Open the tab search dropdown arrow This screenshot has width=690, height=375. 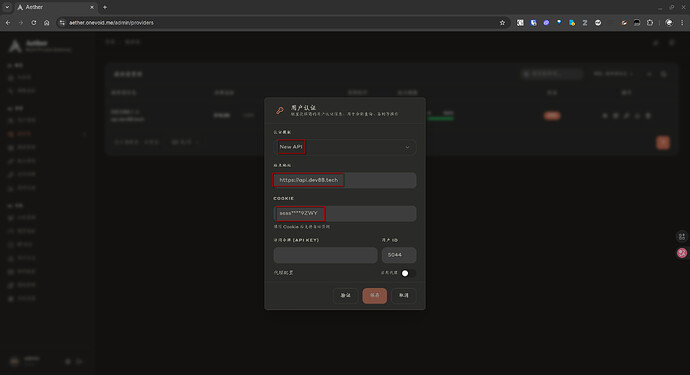pos(7,7)
